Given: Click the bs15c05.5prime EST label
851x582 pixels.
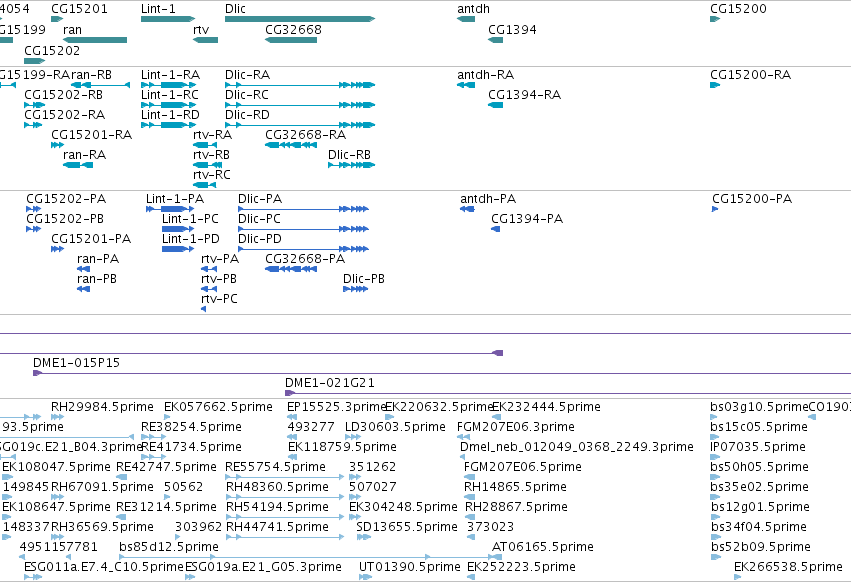Looking at the screenshot, I should pos(759,427).
